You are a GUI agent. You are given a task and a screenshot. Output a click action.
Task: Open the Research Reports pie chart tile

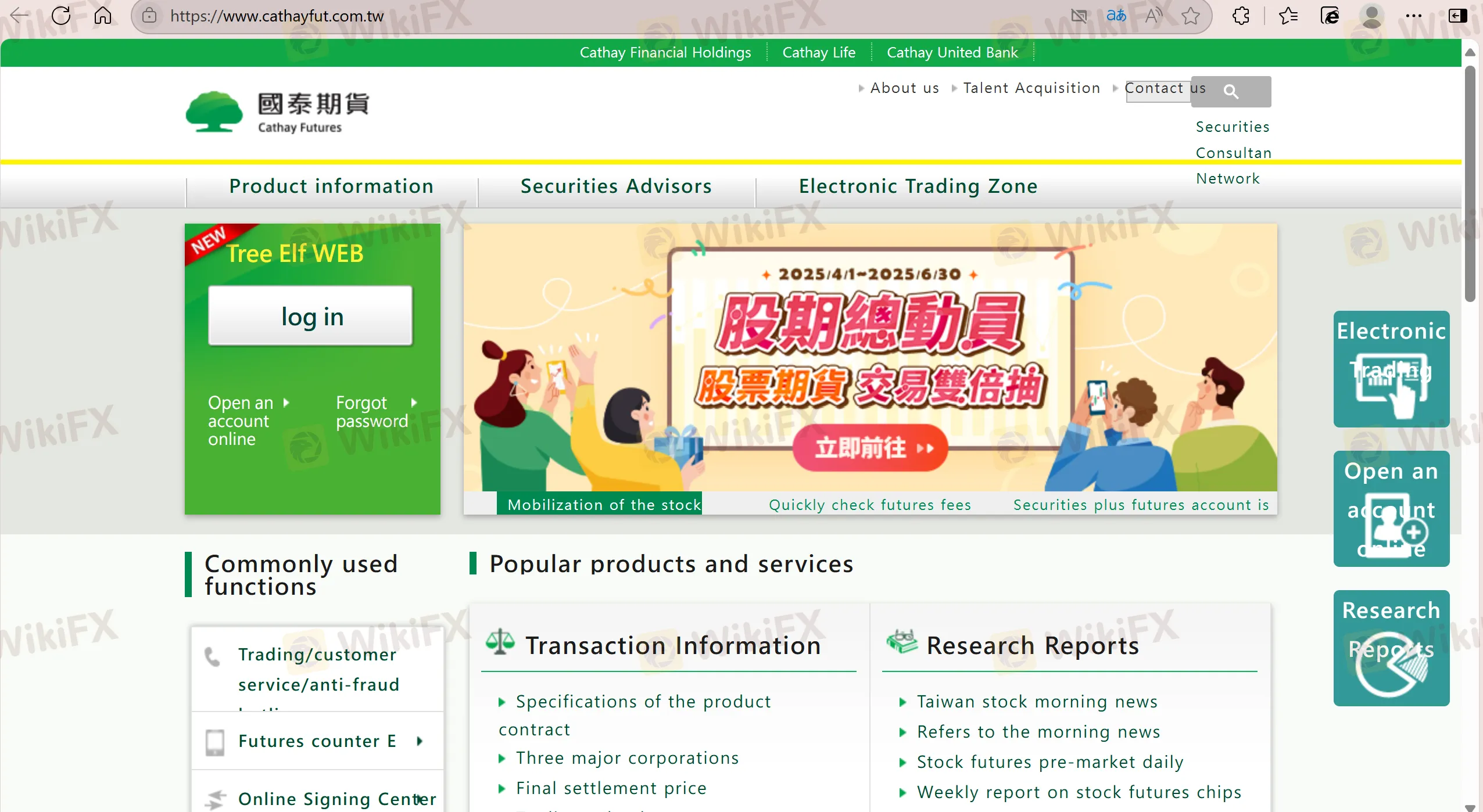1391,648
